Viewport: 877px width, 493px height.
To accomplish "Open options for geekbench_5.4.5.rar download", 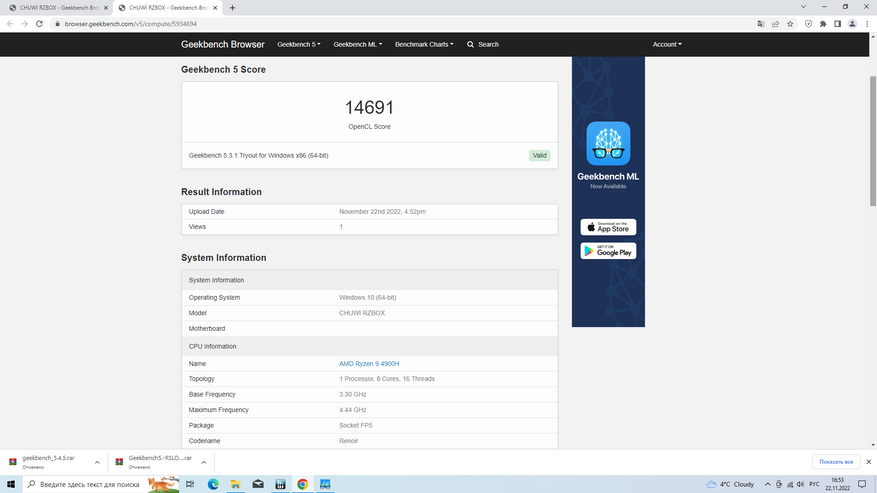I will pyautogui.click(x=97, y=462).
